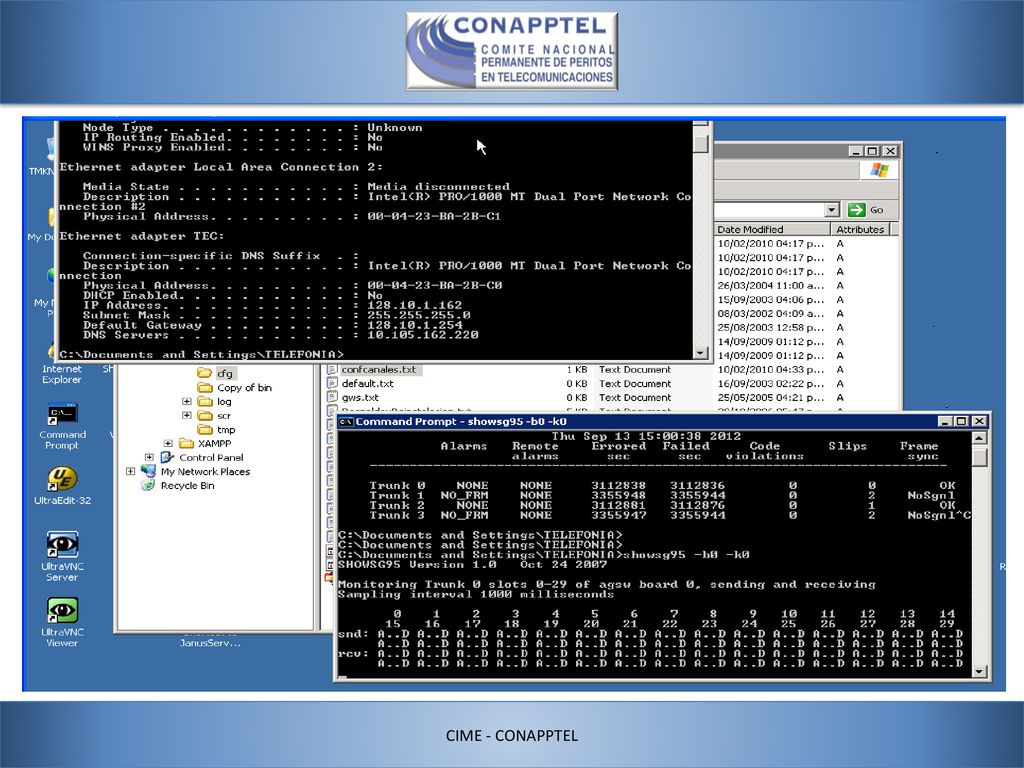Select the gws.txt file icon
1024x768 pixels.
pyautogui.click(x=332, y=398)
